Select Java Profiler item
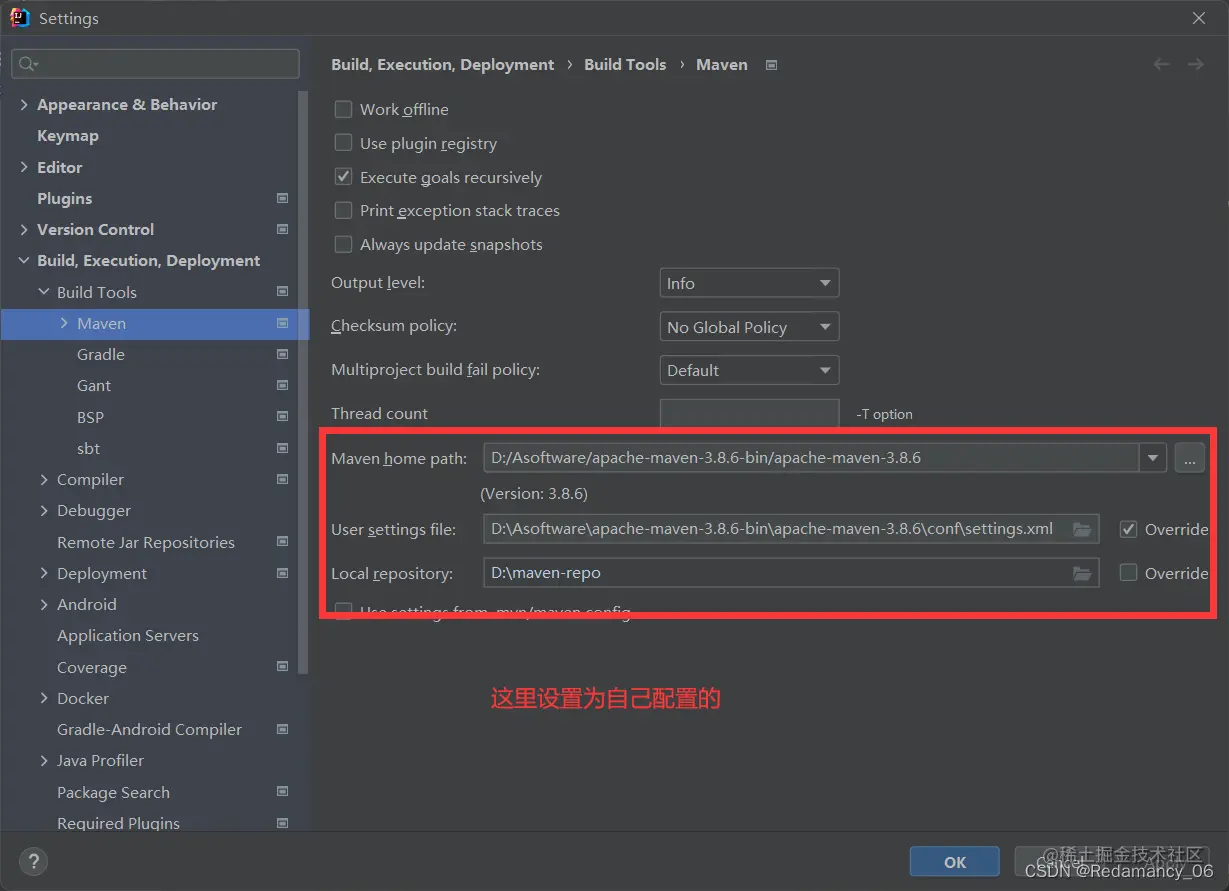This screenshot has width=1229, height=891. click(100, 761)
